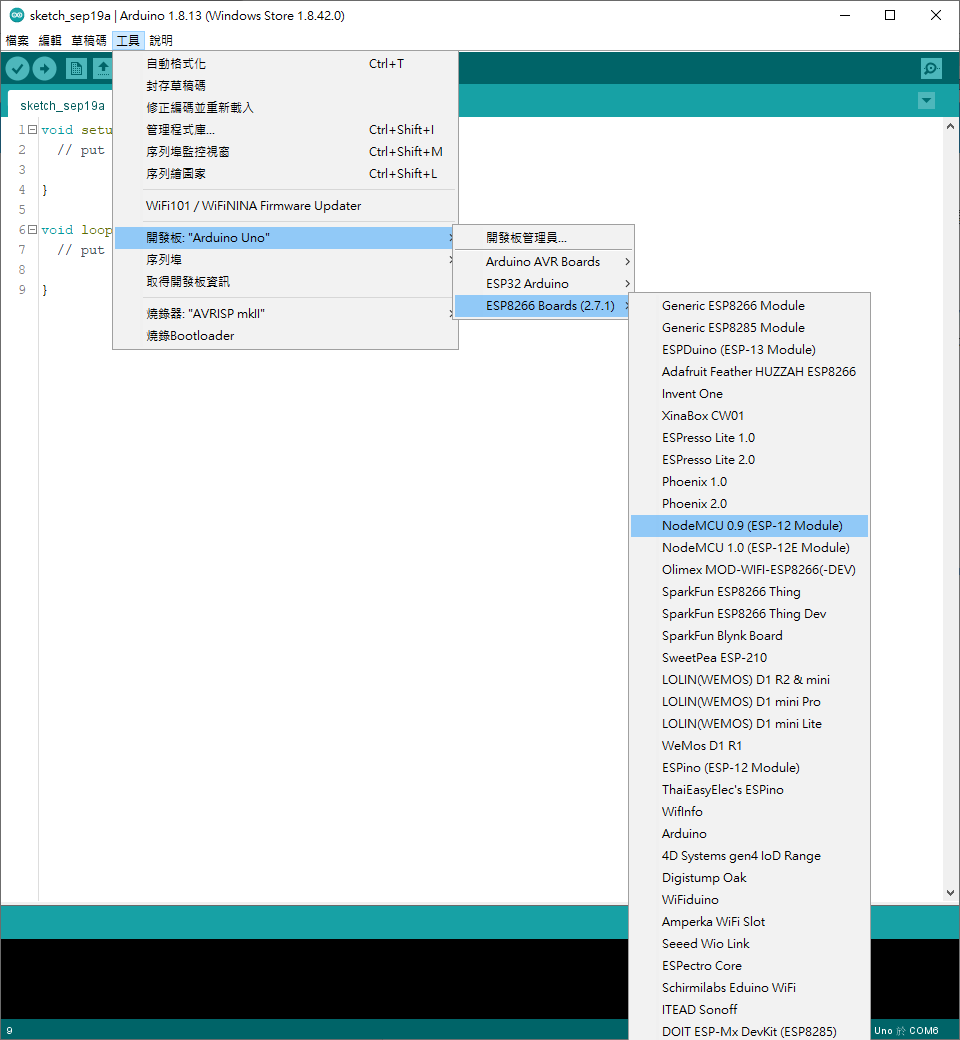Select WifInfo board
Screen dimensions: 960x1040
click(x=749, y=812)
